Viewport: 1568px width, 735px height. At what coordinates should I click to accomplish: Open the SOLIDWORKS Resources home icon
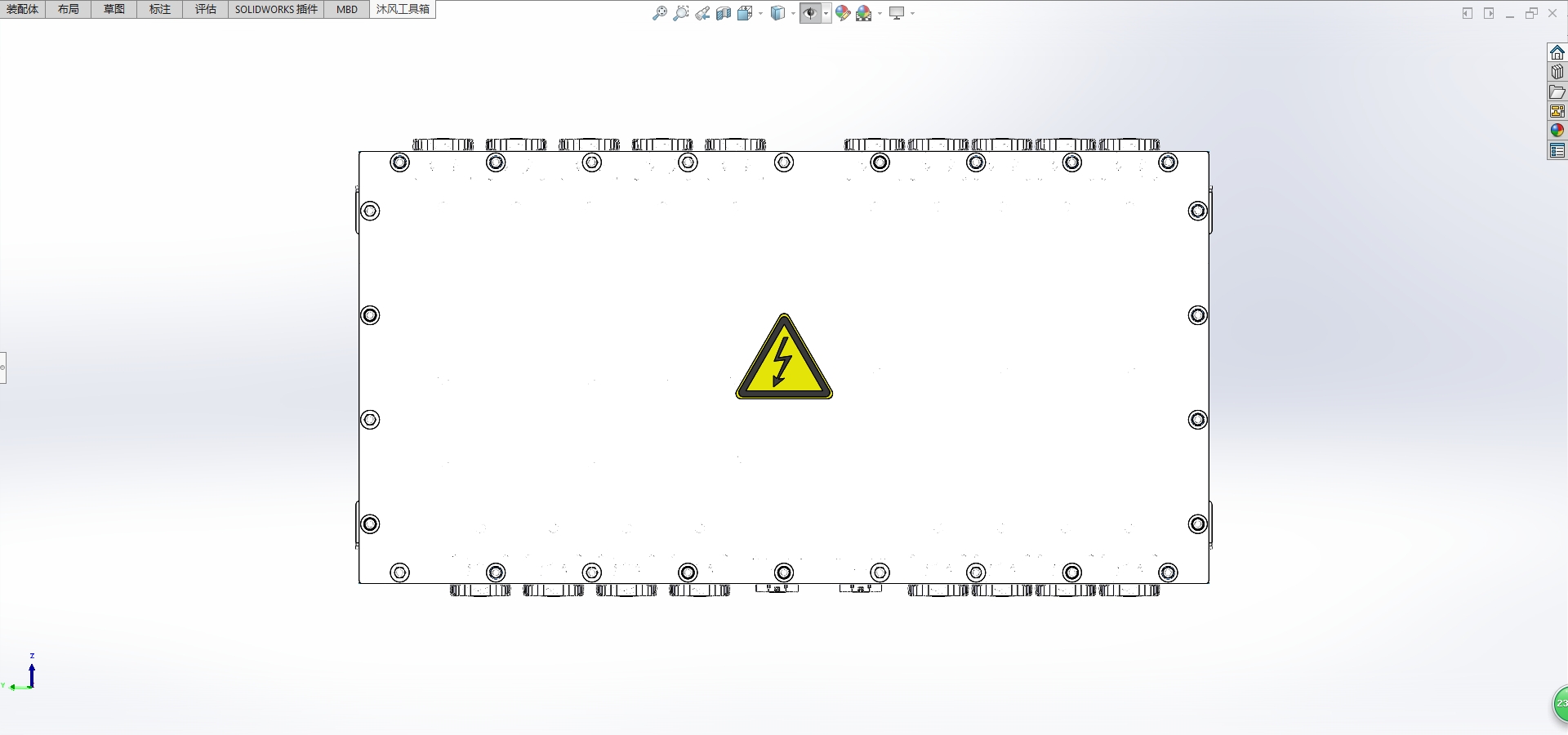point(1557,52)
